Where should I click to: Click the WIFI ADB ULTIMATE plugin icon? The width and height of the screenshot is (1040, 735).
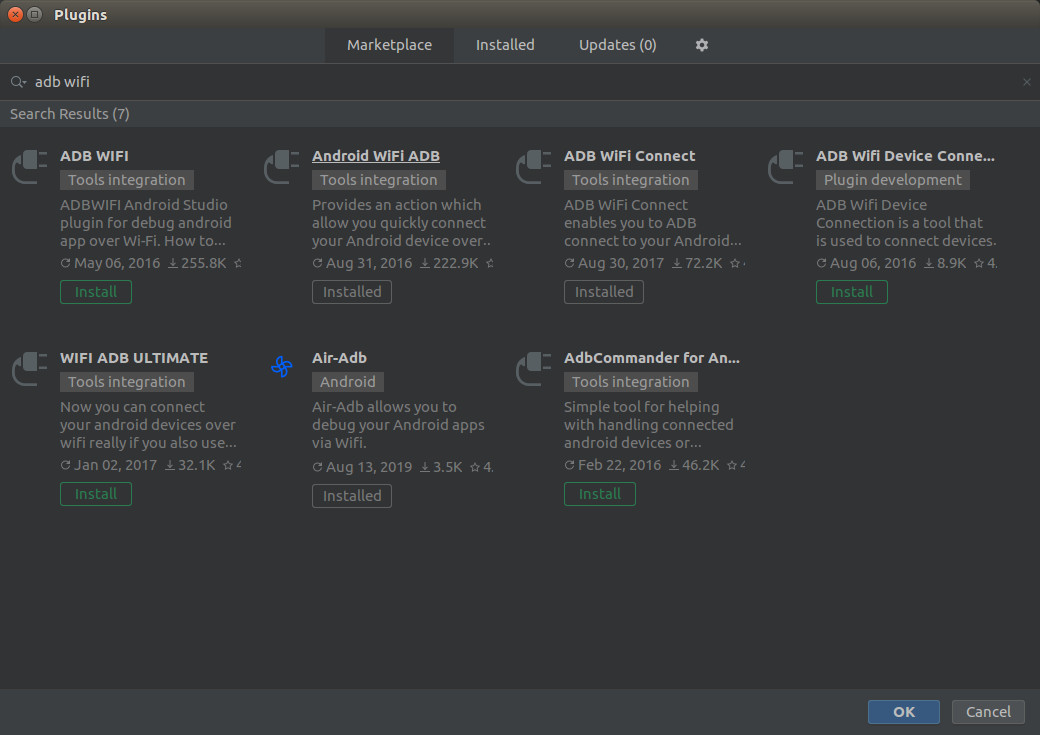tap(30, 369)
